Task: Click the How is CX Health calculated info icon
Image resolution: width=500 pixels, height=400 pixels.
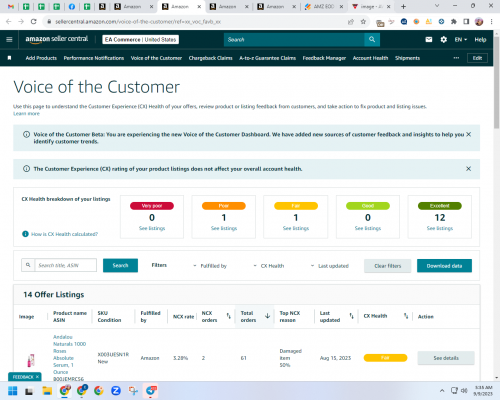Action: 25,234
